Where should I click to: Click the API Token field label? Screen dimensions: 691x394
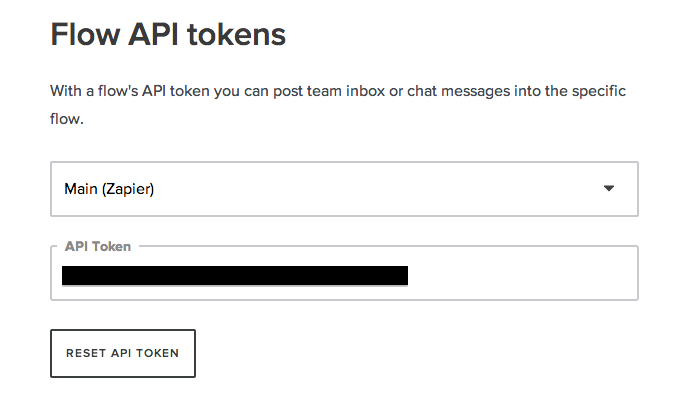[x=98, y=246]
